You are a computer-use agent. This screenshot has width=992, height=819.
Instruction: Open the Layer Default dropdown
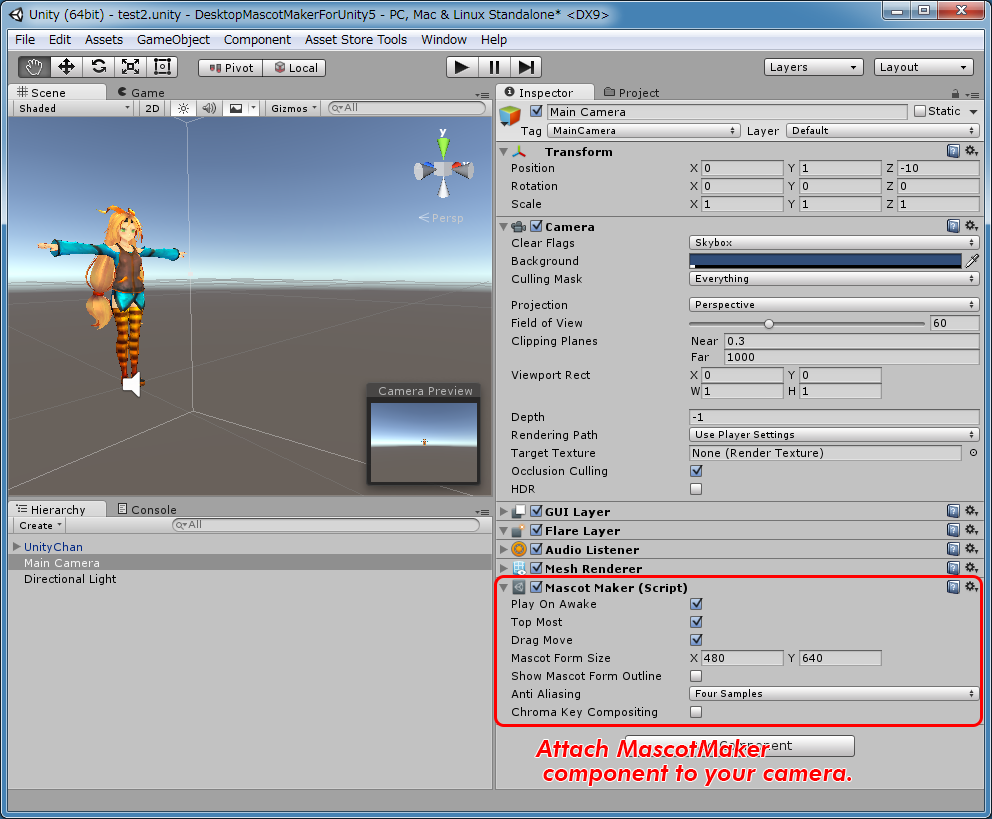(883, 130)
